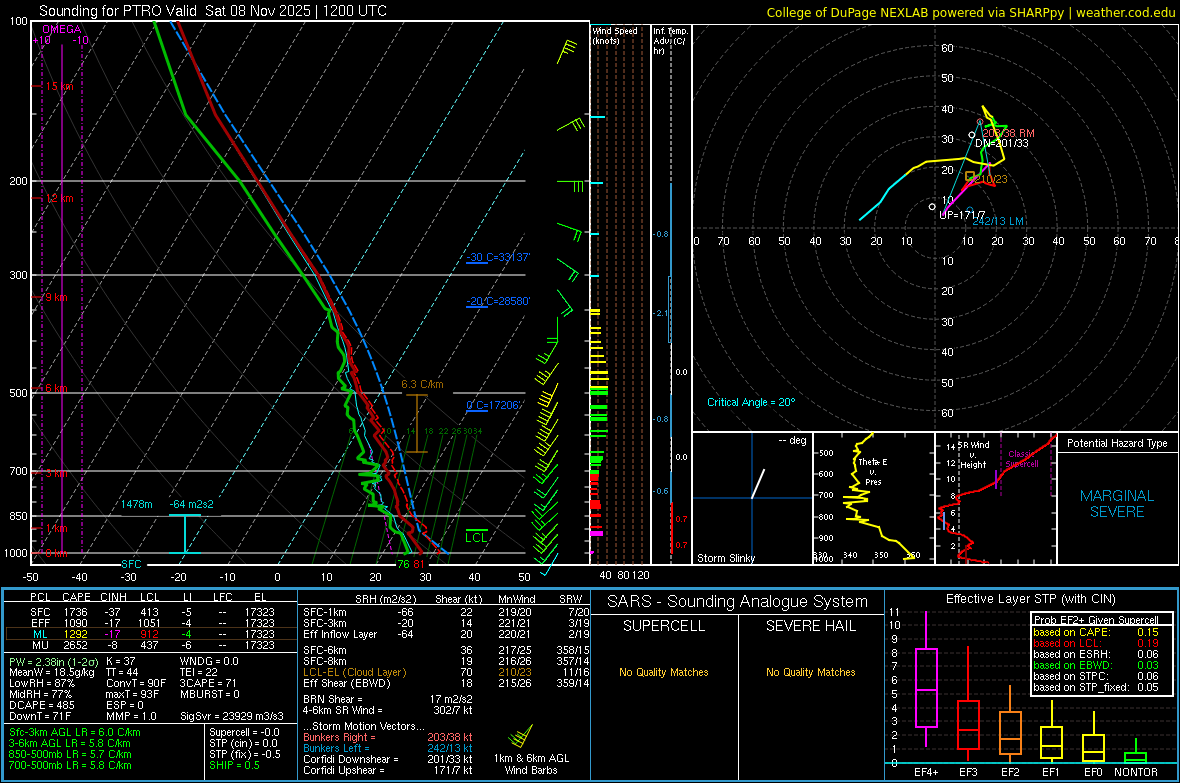Click the orange '210/23' hodograph label
The width and height of the screenshot is (1180, 783).
click(992, 179)
